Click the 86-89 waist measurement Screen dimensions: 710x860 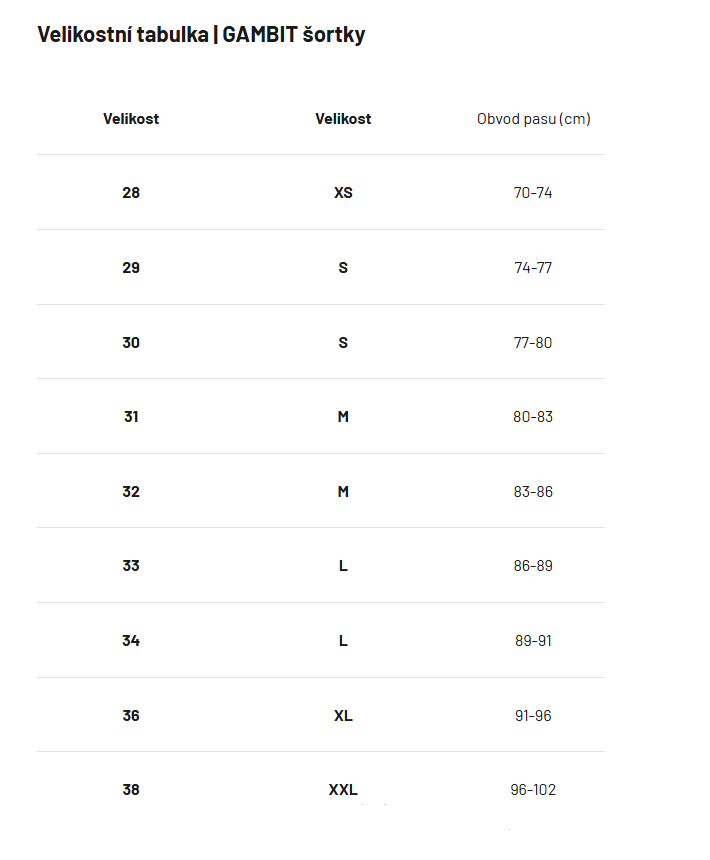(533, 566)
